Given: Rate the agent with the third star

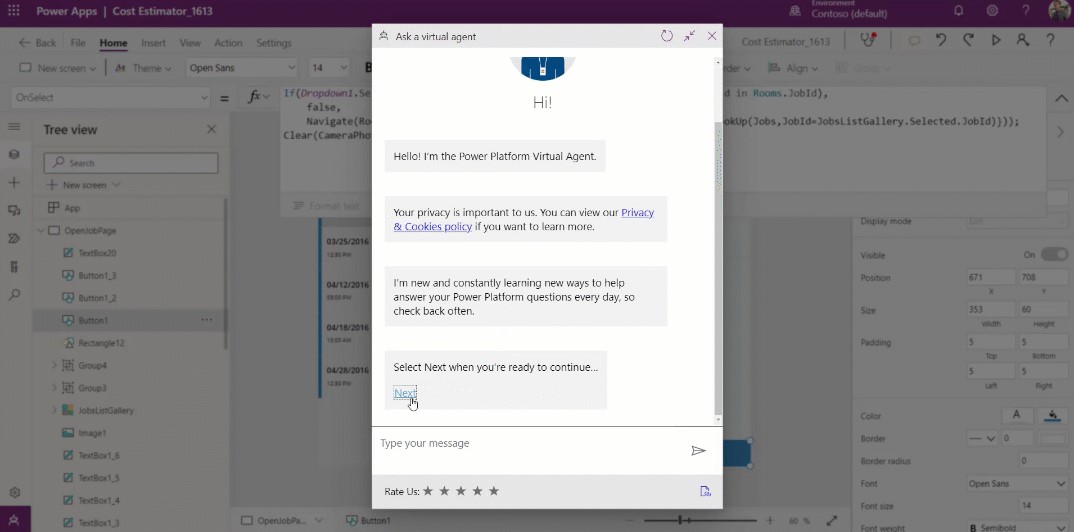Looking at the screenshot, I should tap(461, 491).
